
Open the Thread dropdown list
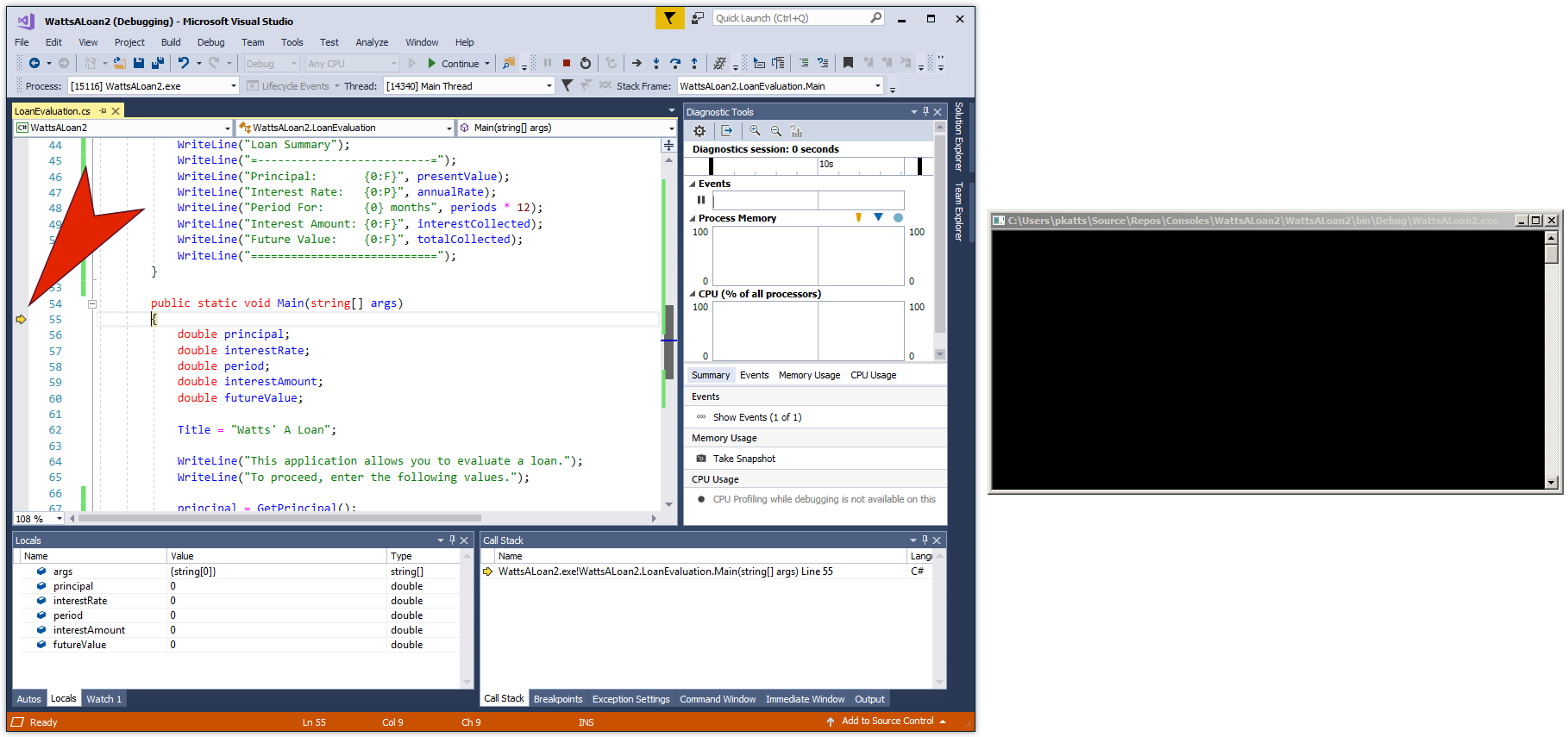coord(549,86)
